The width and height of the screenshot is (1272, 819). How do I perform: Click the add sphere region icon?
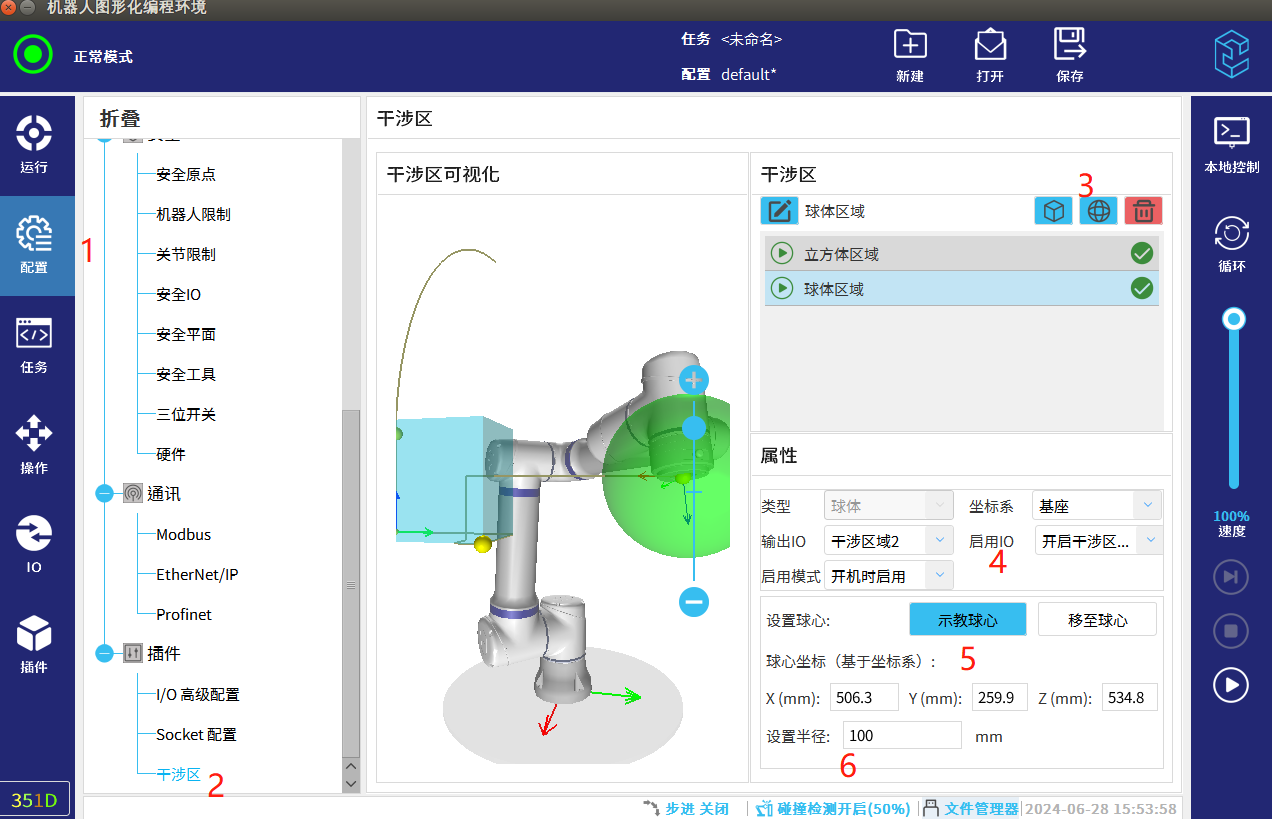(1098, 211)
